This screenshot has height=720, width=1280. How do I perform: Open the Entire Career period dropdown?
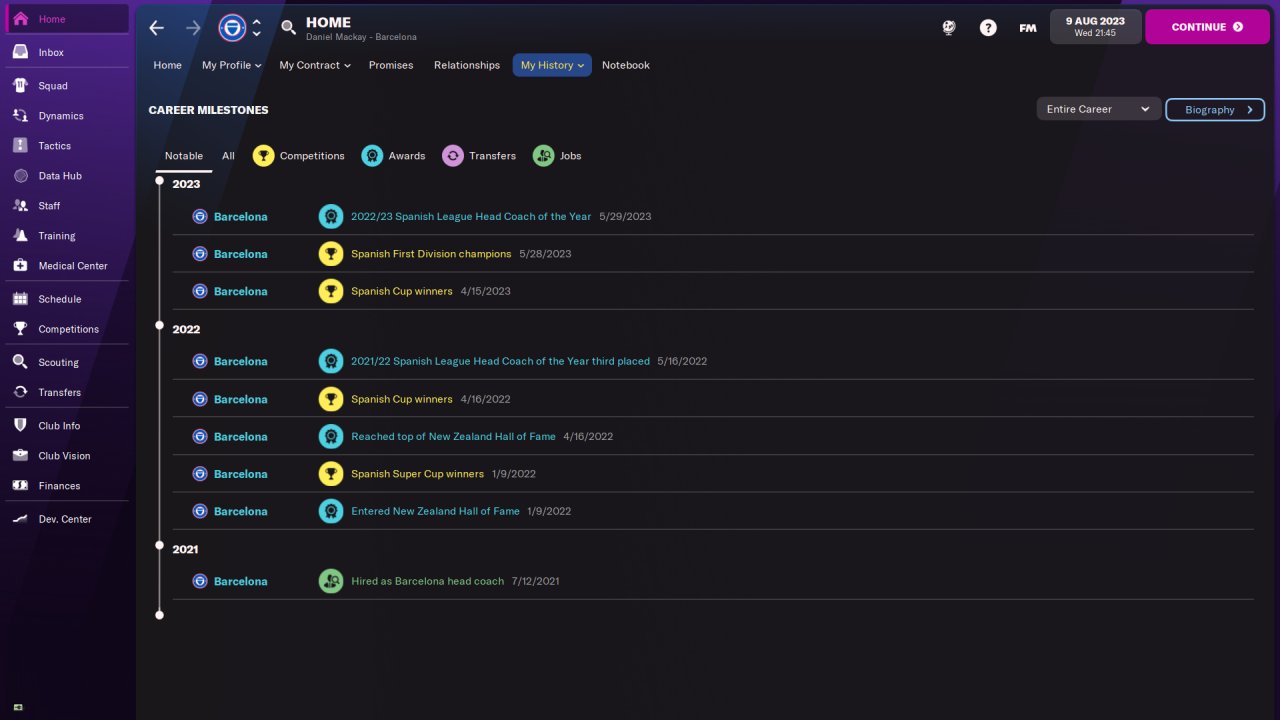[1099, 109]
